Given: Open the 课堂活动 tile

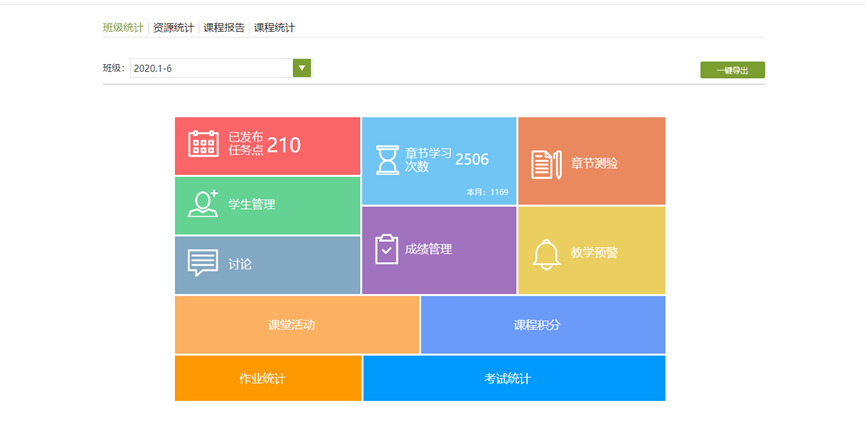Looking at the screenshot, I should click(x=297, y=325).
